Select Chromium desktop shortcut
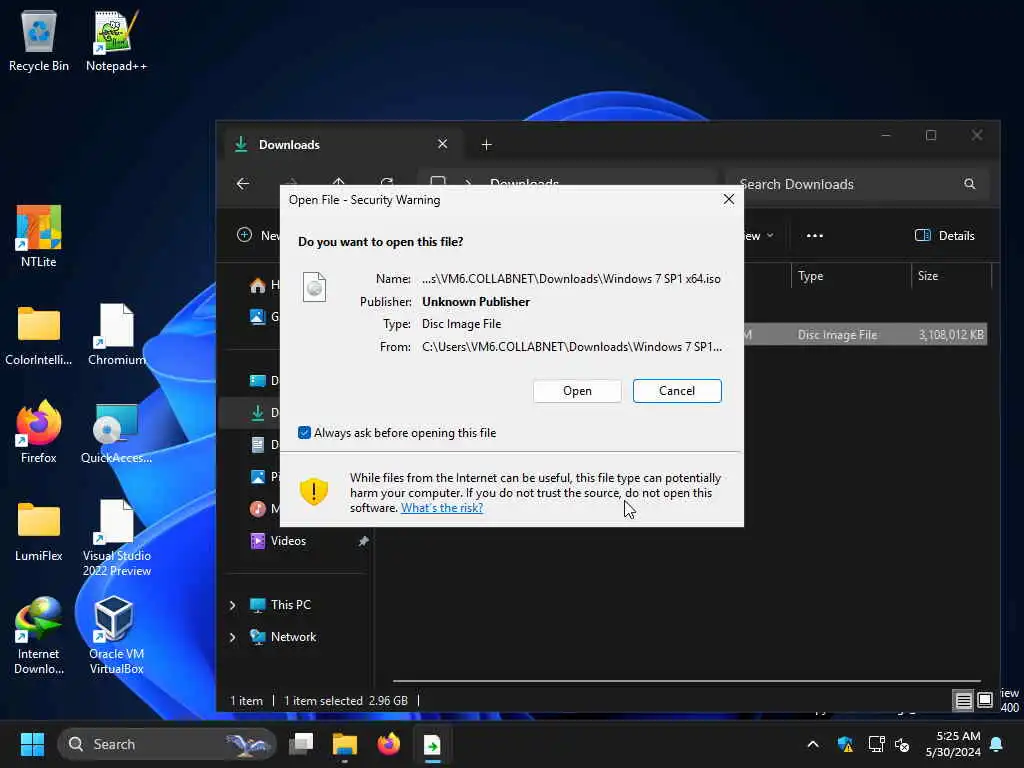The width and height of the screenshot is (1024, 768). 116,334
